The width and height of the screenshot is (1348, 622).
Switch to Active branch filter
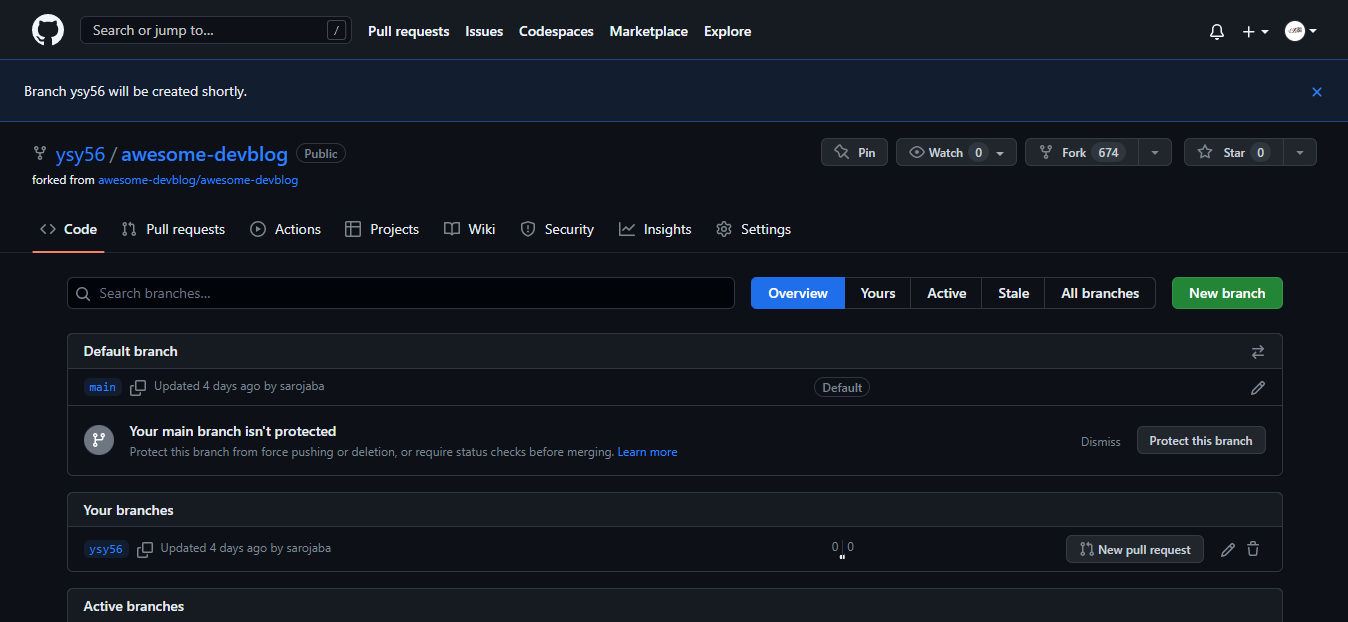[946, 293]
